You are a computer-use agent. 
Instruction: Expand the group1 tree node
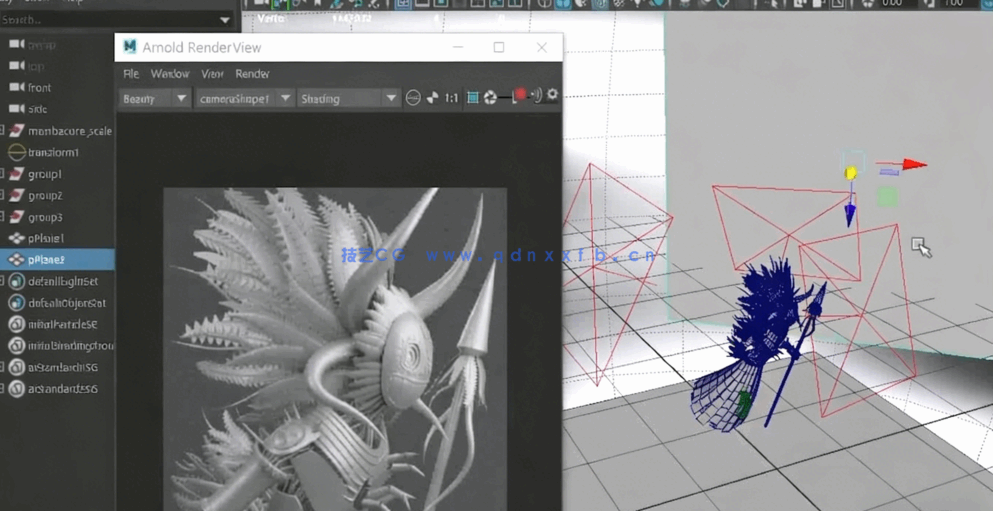tap(3, 174)
